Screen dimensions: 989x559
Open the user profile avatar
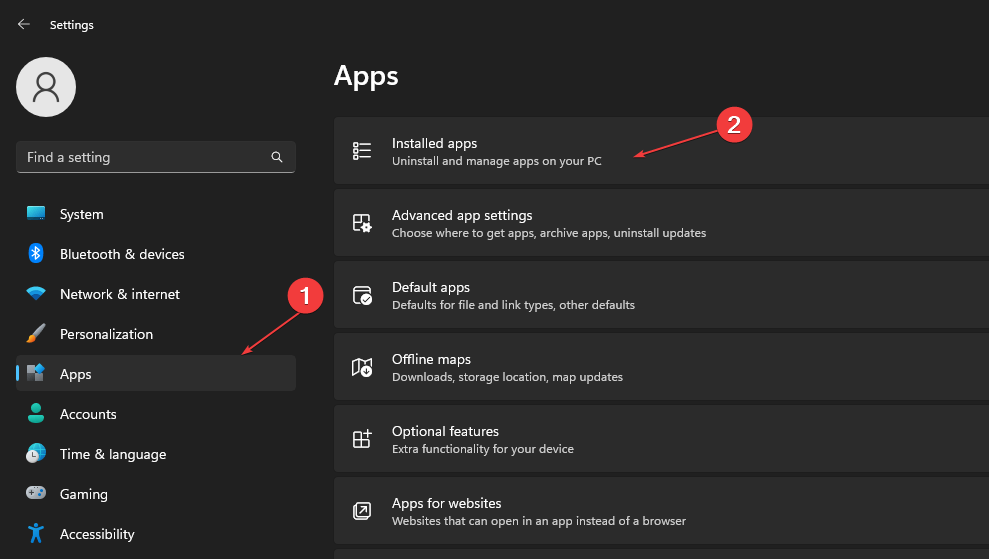point(46,87)
